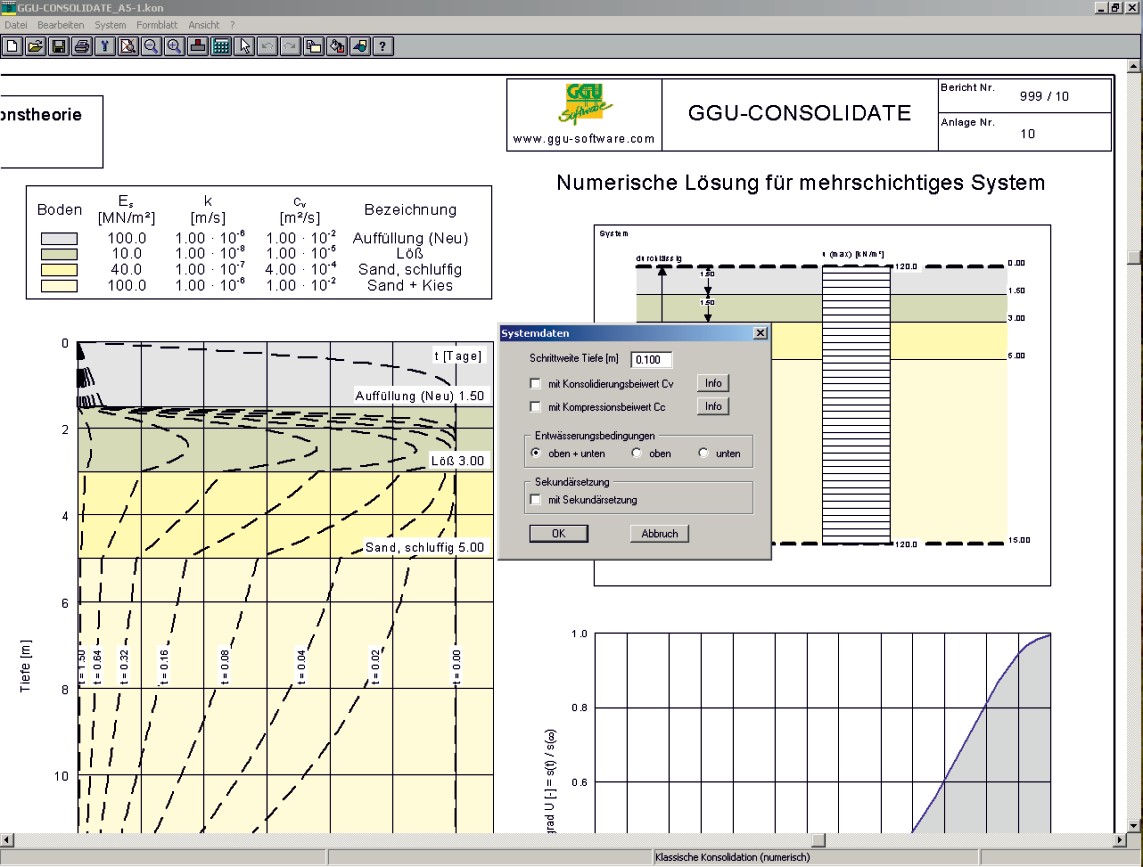Click Info button beside Kompressionsbeiwert Cc
The height and width of the screenshot is (867, 1143).
713,407
